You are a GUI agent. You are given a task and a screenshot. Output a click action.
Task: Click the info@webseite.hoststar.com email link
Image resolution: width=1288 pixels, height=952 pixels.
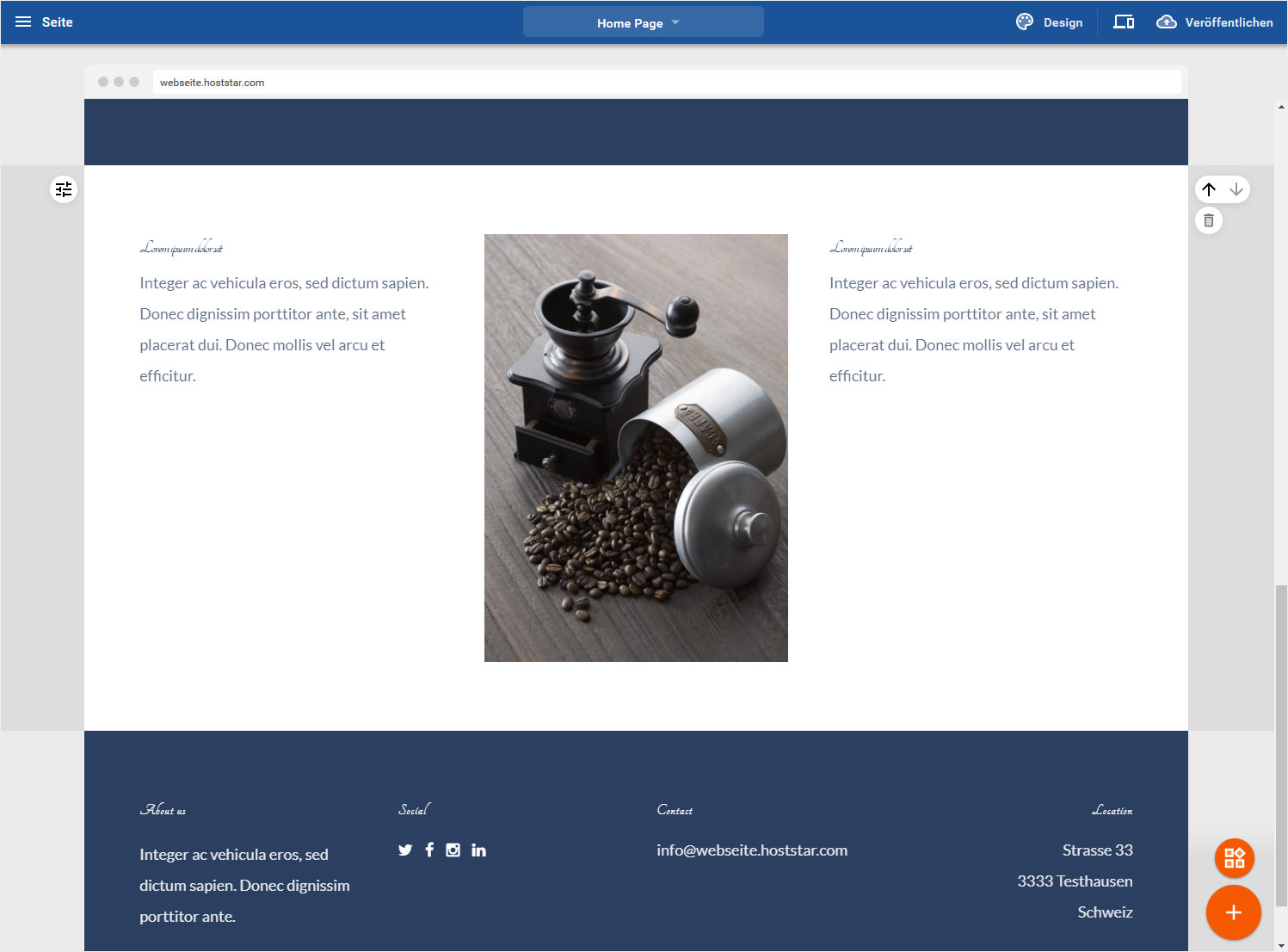click(x=752, y=850)
